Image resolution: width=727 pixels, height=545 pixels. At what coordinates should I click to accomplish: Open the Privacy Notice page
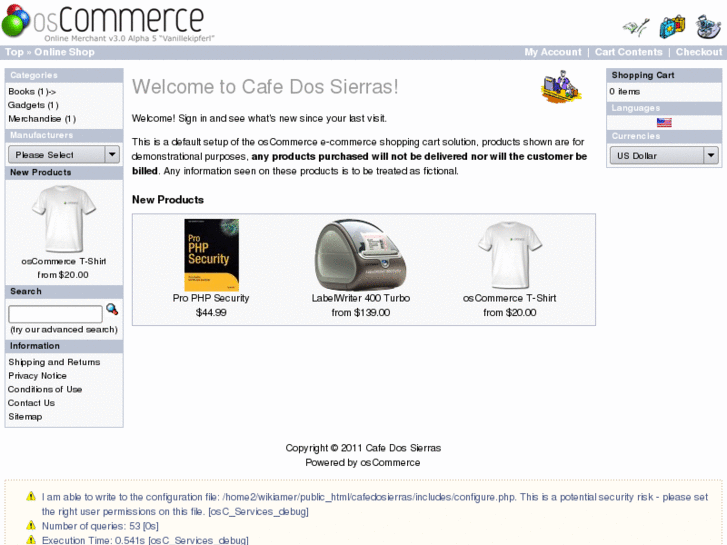click(37, 376)
